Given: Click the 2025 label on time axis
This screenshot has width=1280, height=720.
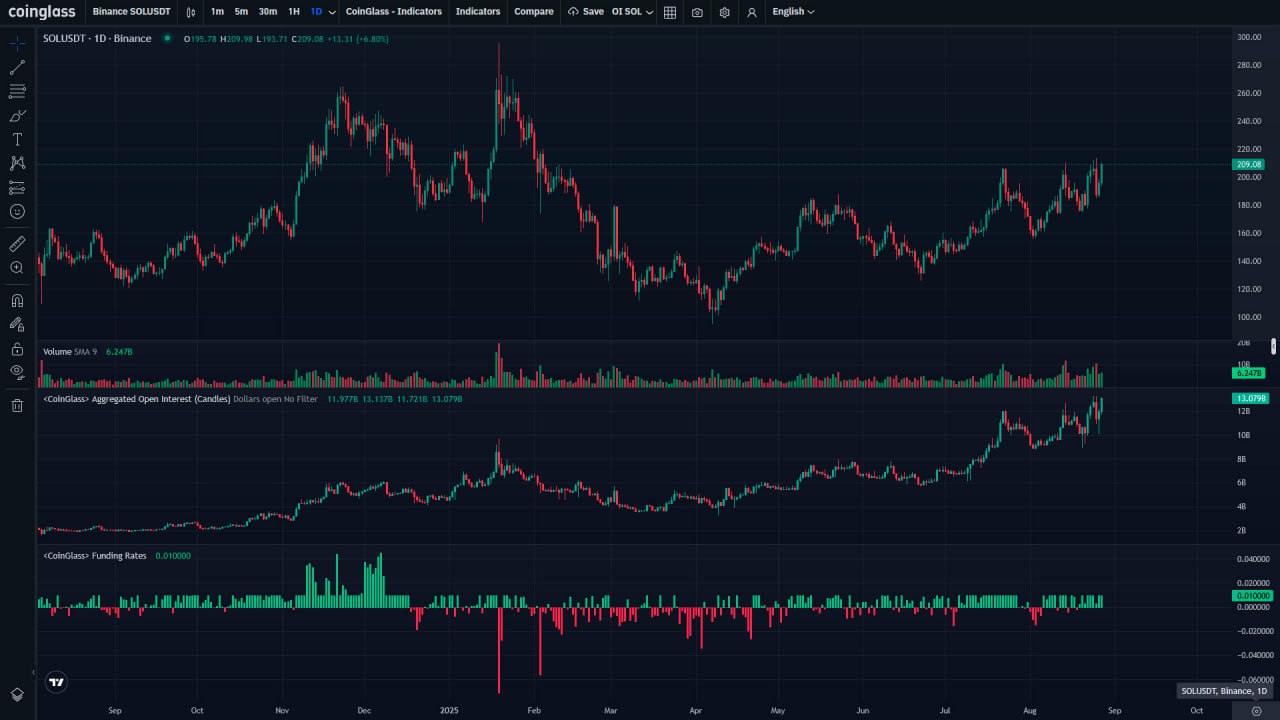Looking at the screenshot, I should pyautogui.click(x=450, y=710).
